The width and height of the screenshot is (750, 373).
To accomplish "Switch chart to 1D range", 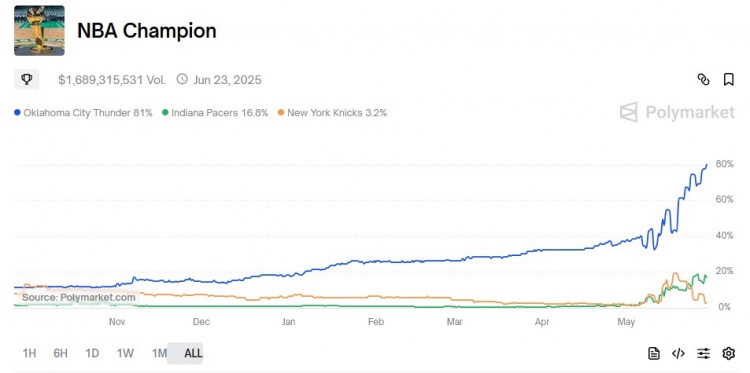I will (x=92, y=353).
